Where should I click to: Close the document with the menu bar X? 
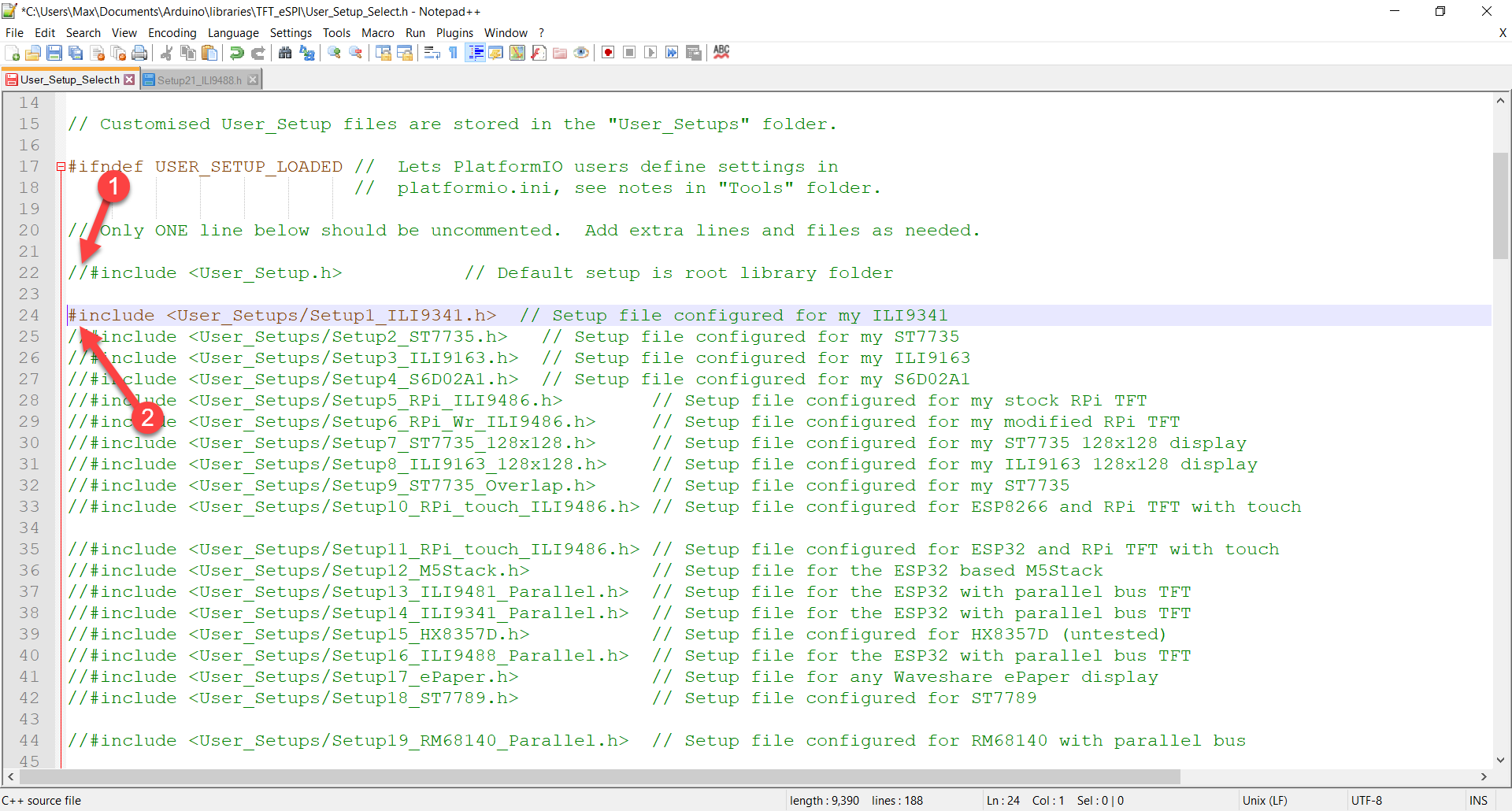[1503, 33]
